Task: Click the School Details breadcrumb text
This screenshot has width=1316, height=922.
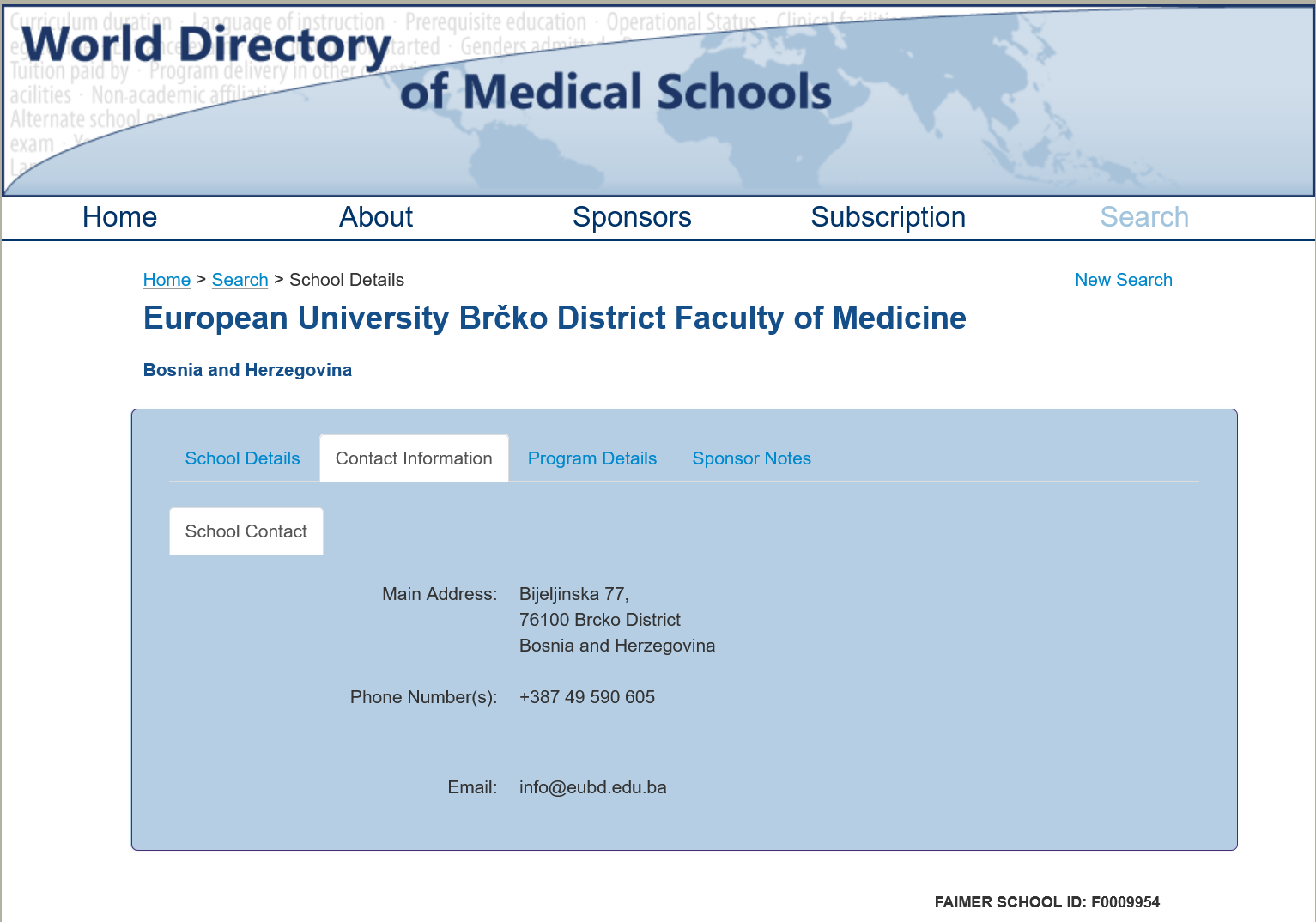Action: click(347, 280)
